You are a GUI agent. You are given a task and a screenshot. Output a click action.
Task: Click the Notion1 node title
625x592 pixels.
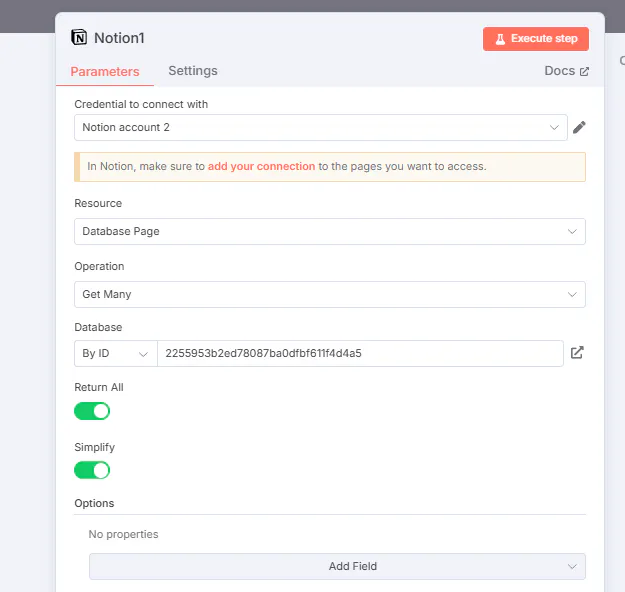[119, 38]
